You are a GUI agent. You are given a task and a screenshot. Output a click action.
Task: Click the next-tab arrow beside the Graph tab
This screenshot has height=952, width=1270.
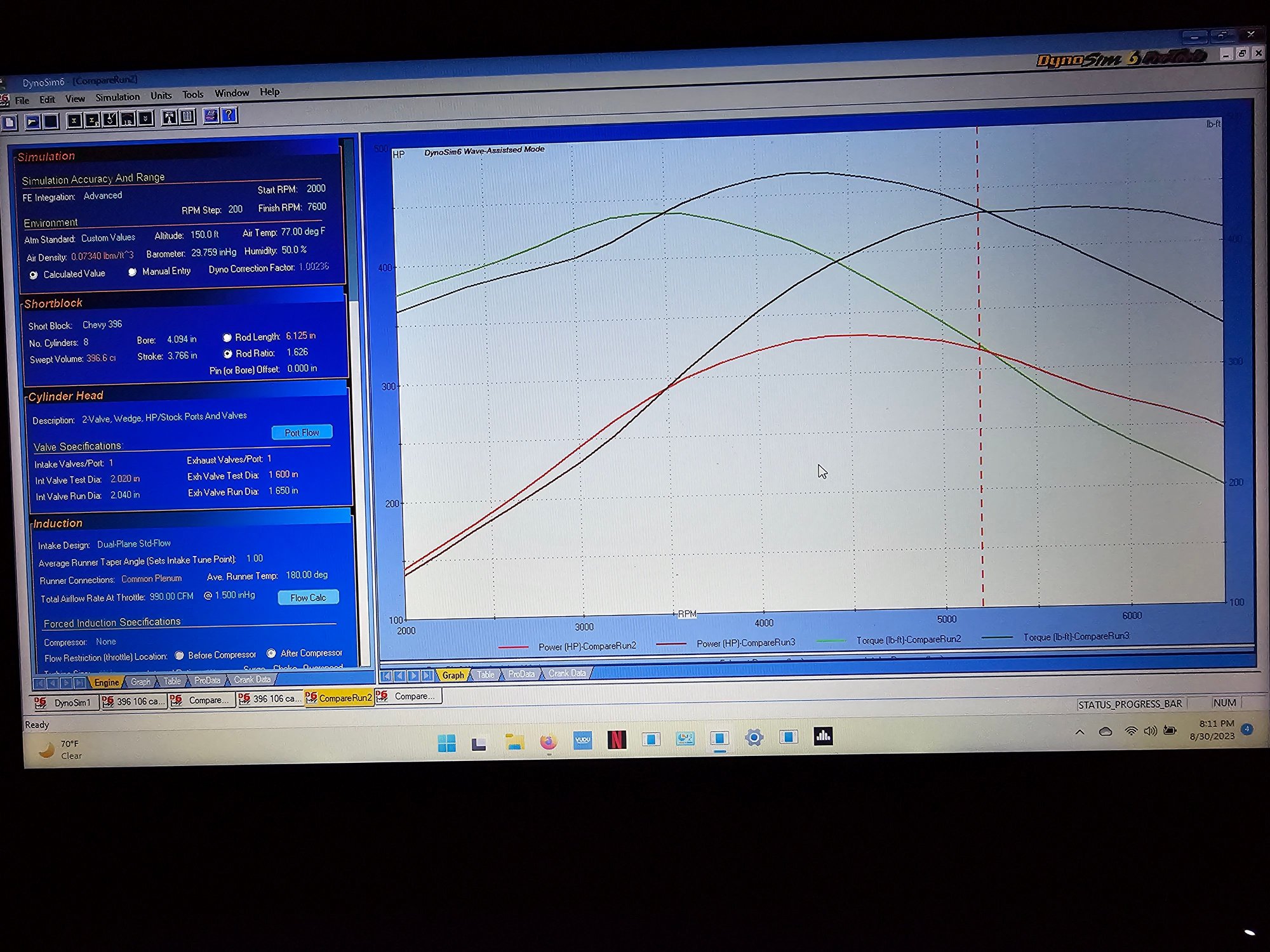pos(413,676)
